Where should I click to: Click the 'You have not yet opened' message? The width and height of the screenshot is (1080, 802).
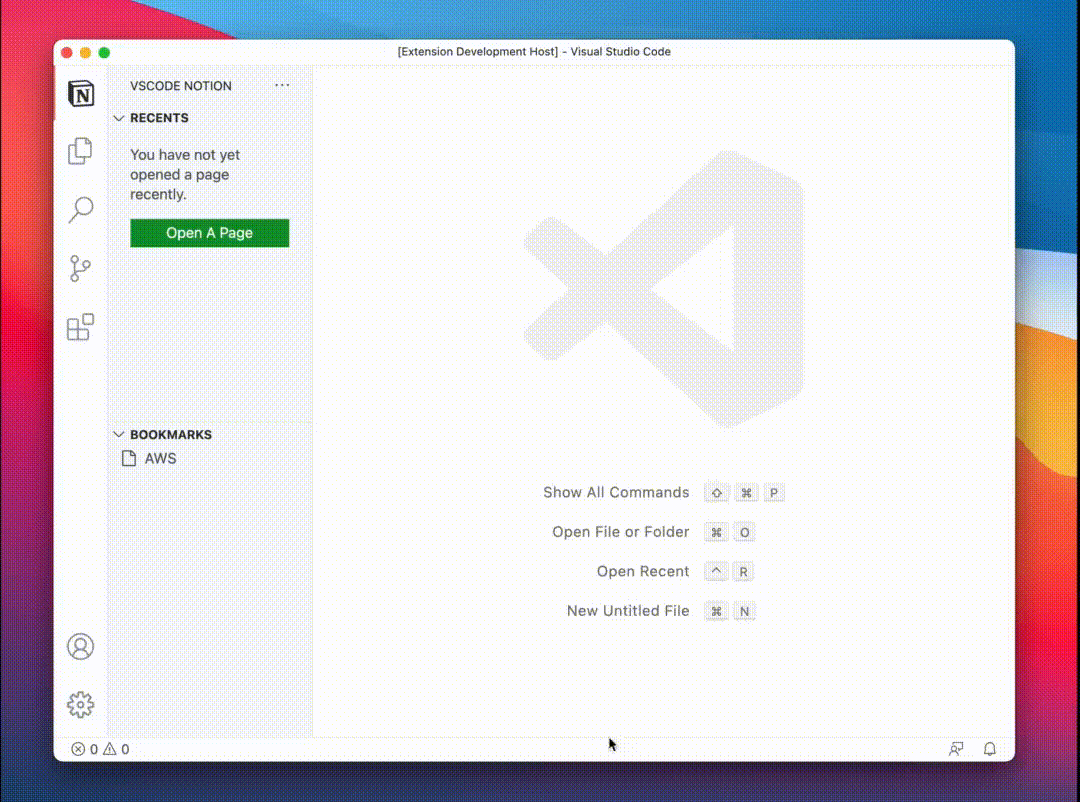click(x=185, y=174)
